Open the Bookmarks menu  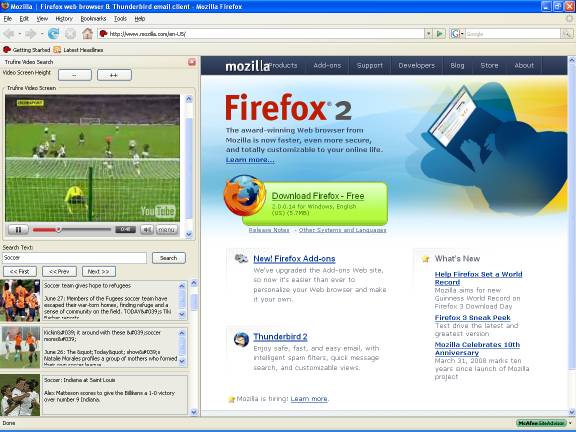(93, 18)
